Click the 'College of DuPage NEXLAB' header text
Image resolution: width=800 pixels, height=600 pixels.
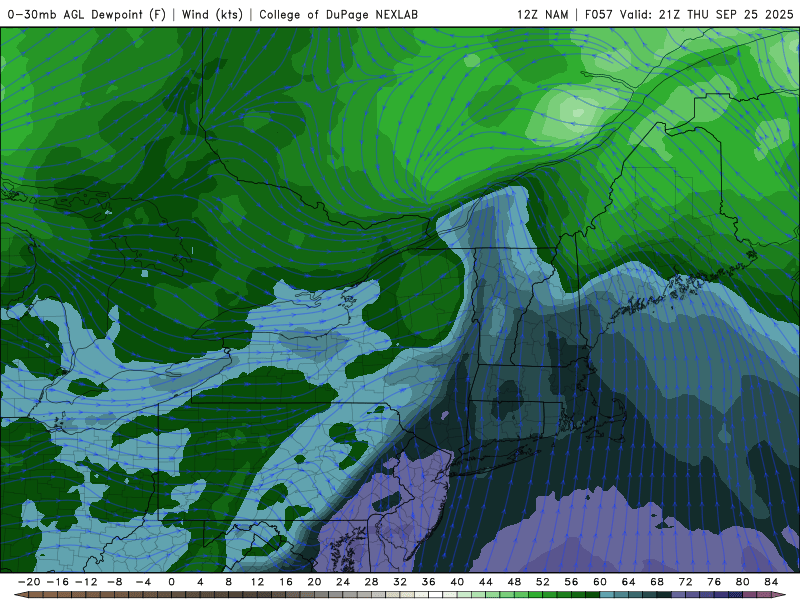click(338, 14)
